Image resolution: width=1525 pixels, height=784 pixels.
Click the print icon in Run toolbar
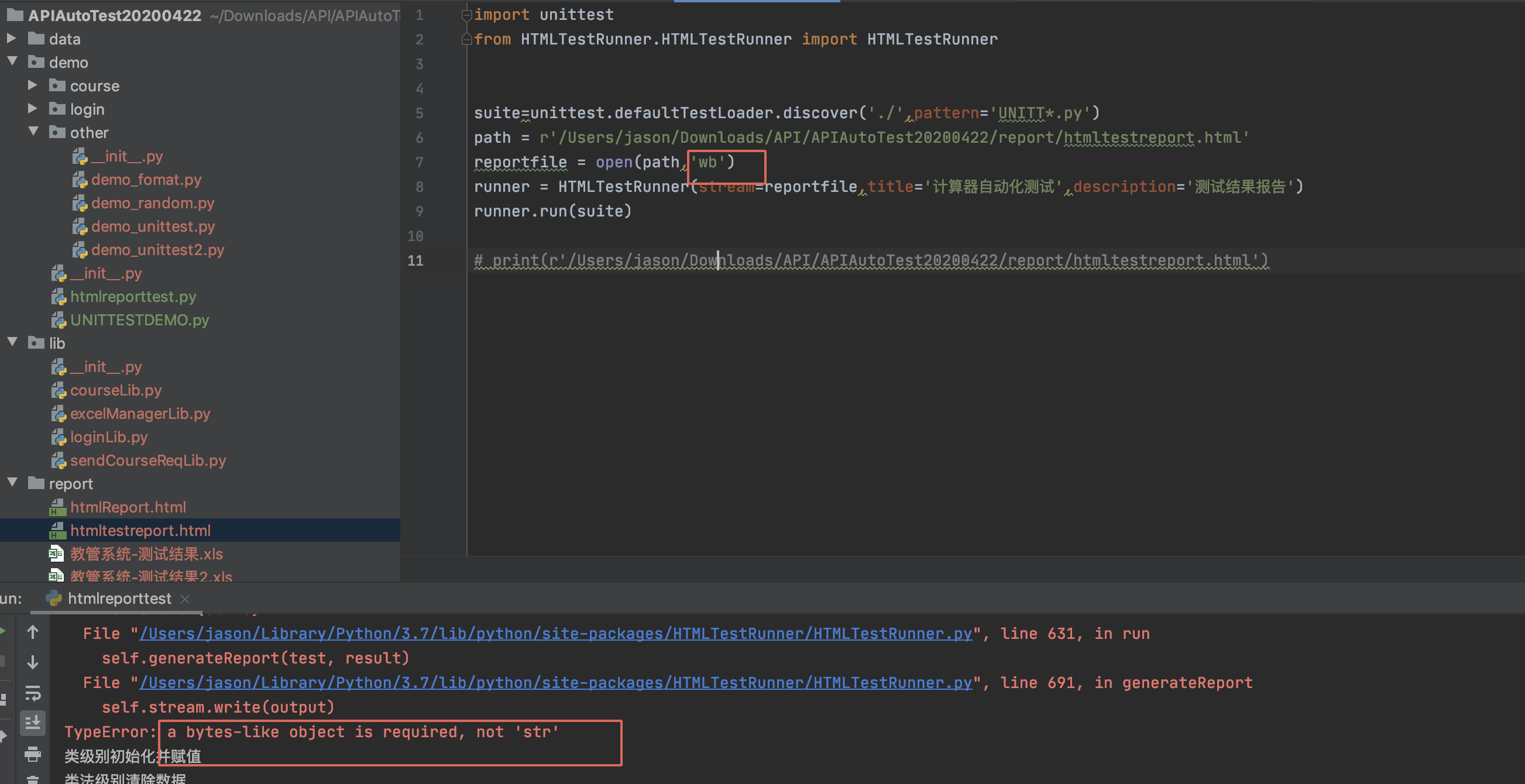pos(33,754)
